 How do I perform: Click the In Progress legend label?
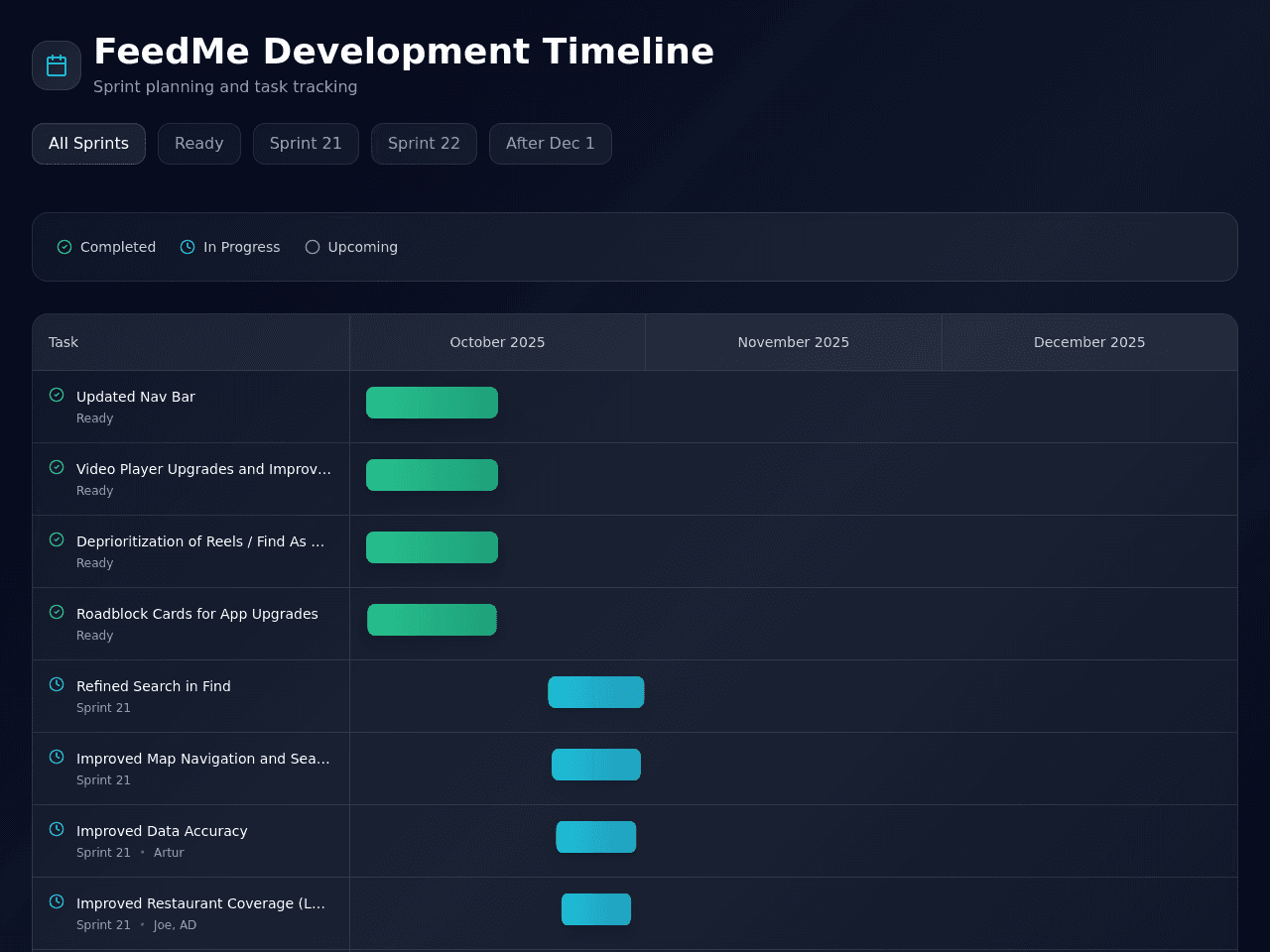tap(242, 247)
